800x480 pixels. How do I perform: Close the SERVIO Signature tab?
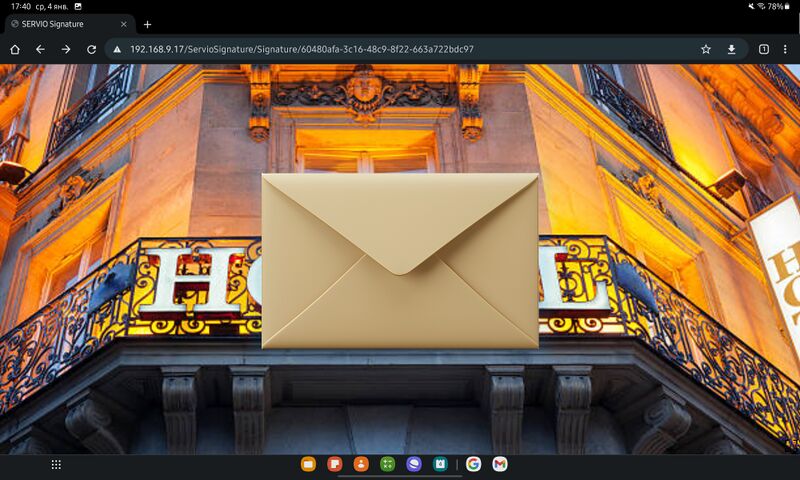coord(124,24)
